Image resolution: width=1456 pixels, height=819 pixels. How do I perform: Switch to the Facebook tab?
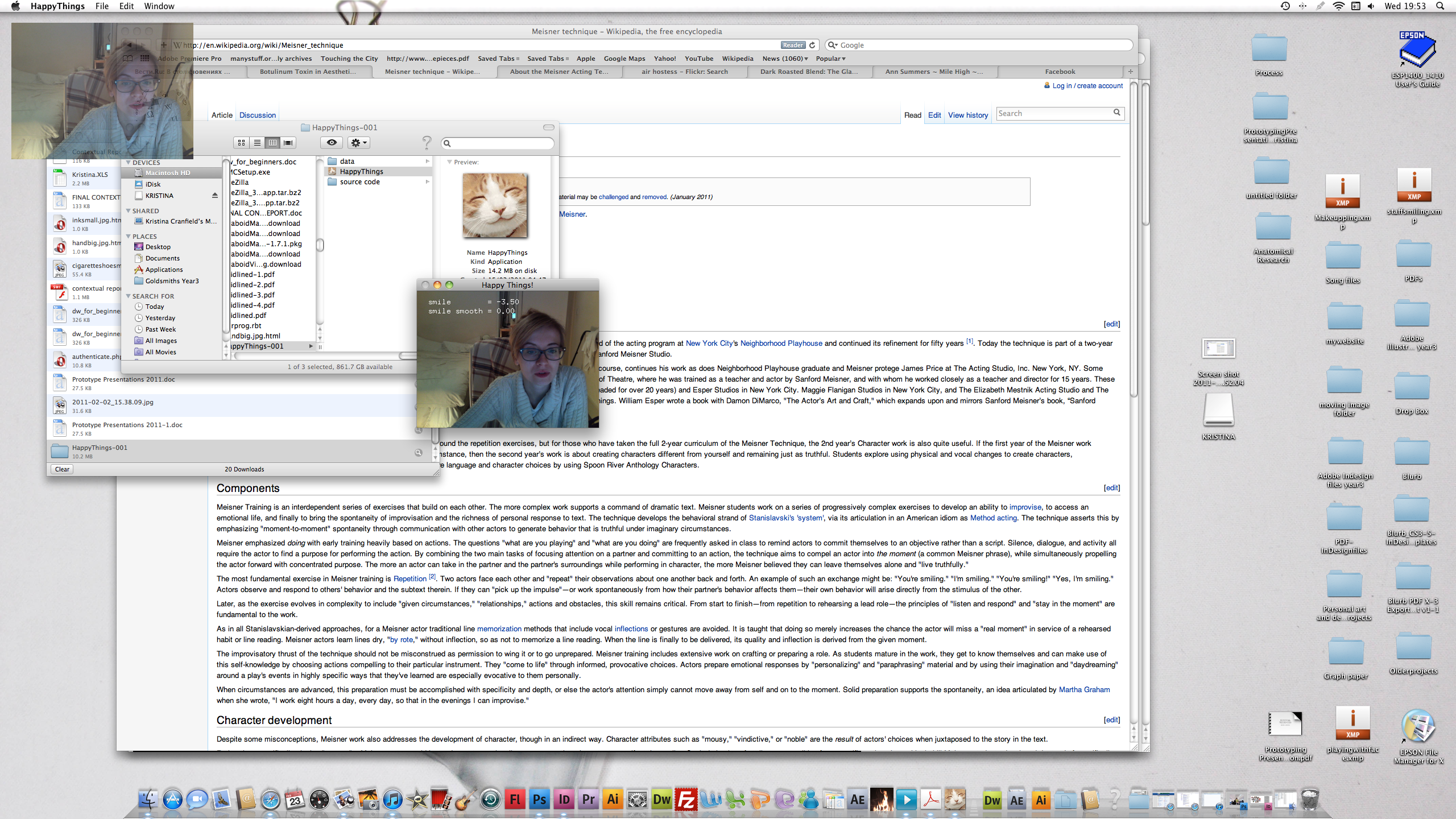coord(1060,72)
